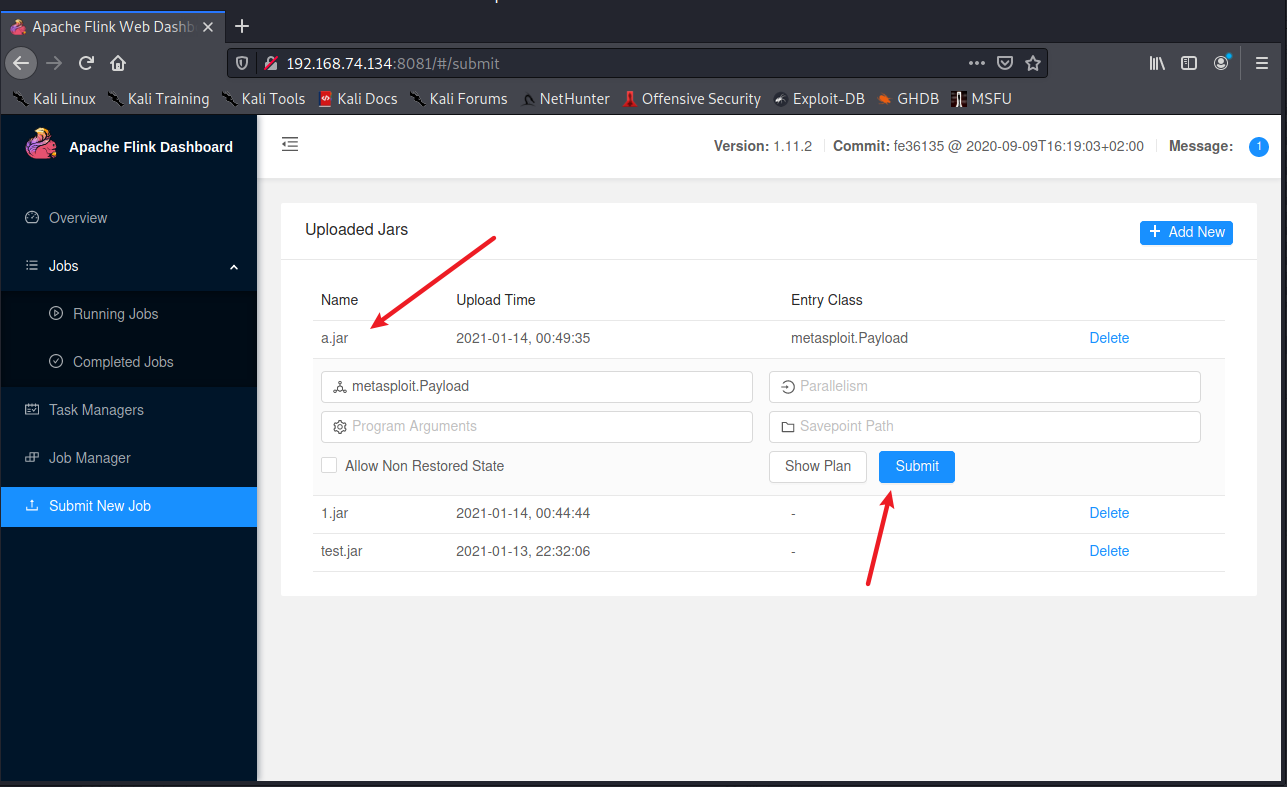
Task: Open the page actions ellipsis menu
Action: 976,62
